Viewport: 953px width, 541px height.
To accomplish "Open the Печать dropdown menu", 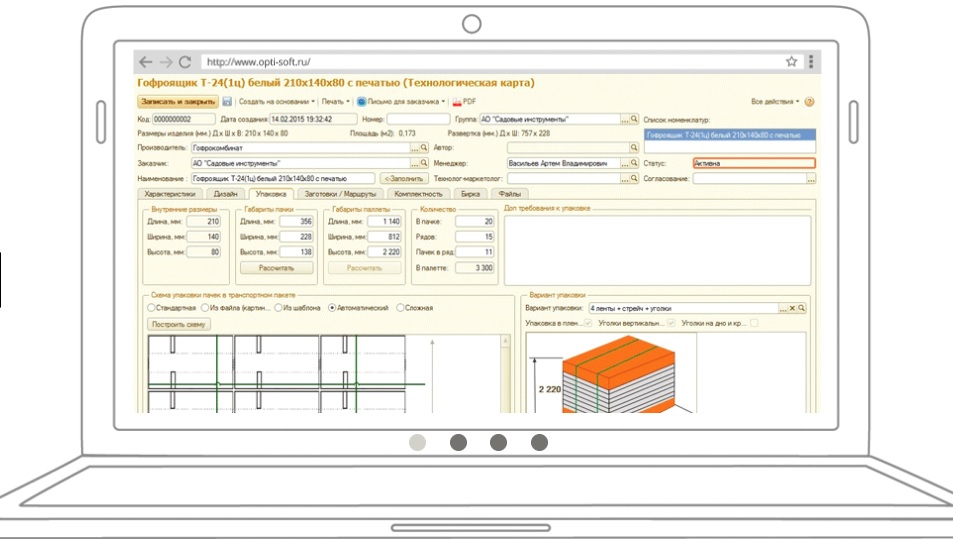I will 335,102.
